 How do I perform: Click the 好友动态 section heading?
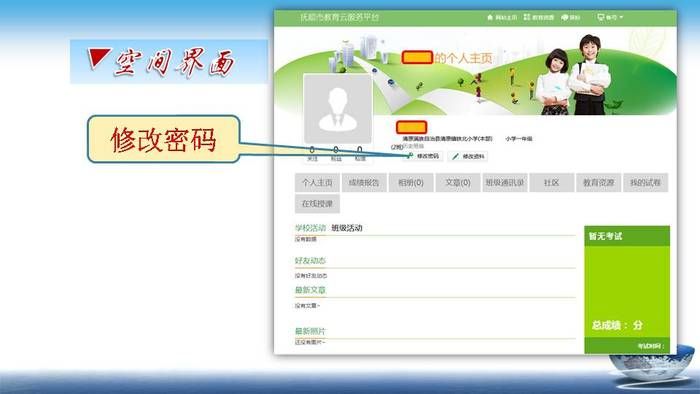[310, 261]
